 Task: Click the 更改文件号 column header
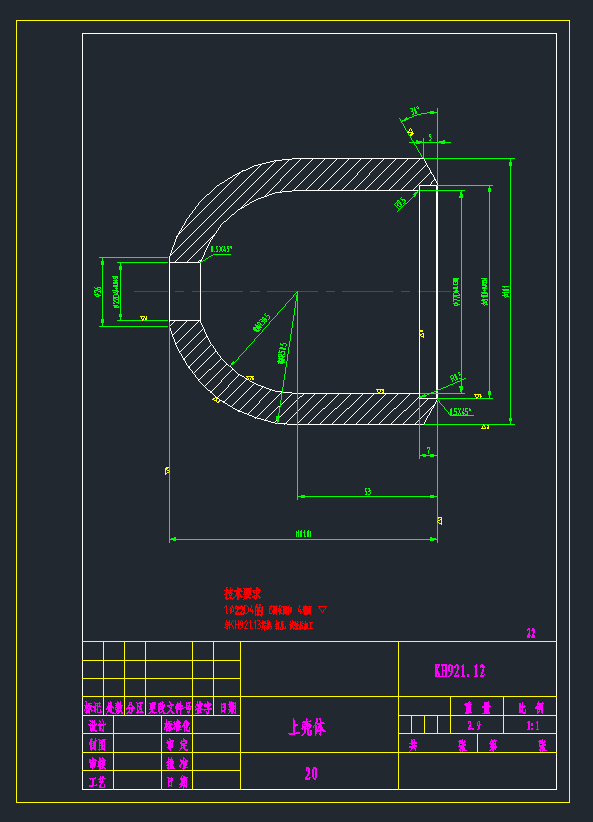coord(169,708)
